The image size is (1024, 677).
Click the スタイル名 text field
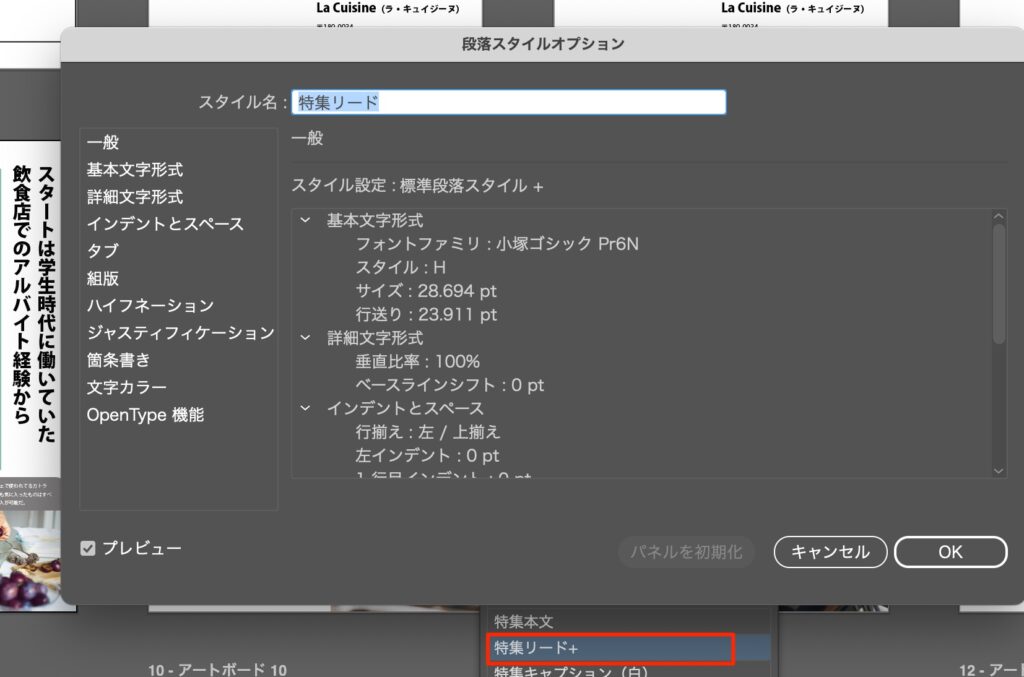point(508,102)
